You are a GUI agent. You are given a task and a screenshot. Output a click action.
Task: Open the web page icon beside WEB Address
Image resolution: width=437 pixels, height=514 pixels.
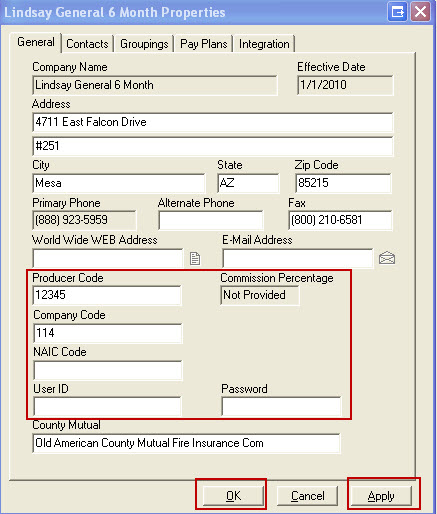pos(195,258)
